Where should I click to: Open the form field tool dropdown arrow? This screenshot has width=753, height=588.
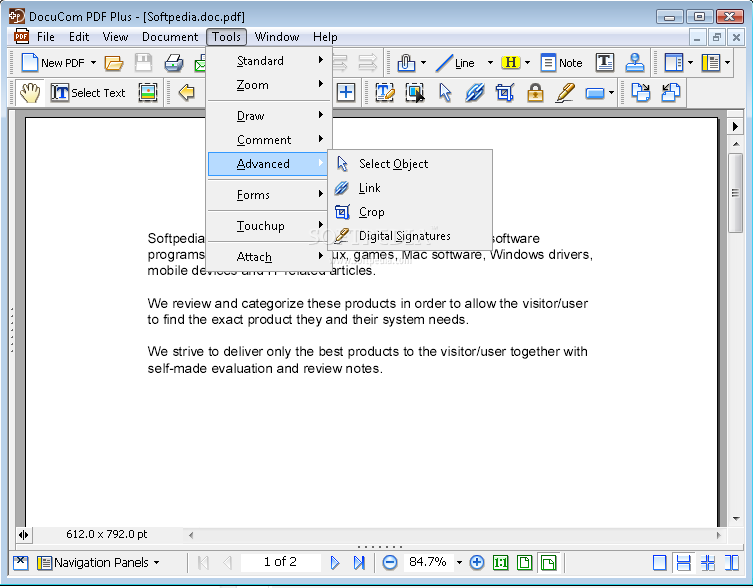[611, 92]
